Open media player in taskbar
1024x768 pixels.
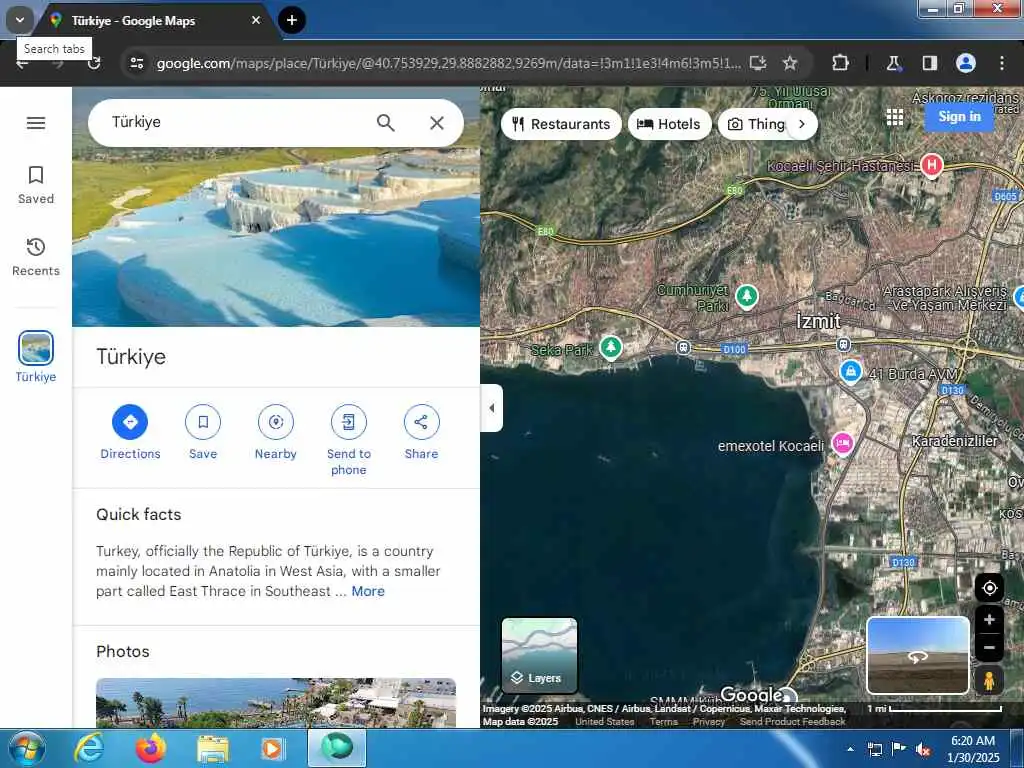click(x=272, y=749)
